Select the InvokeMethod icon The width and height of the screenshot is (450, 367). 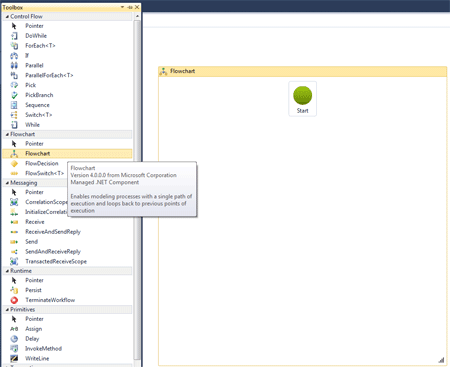(x=14, y=349)
